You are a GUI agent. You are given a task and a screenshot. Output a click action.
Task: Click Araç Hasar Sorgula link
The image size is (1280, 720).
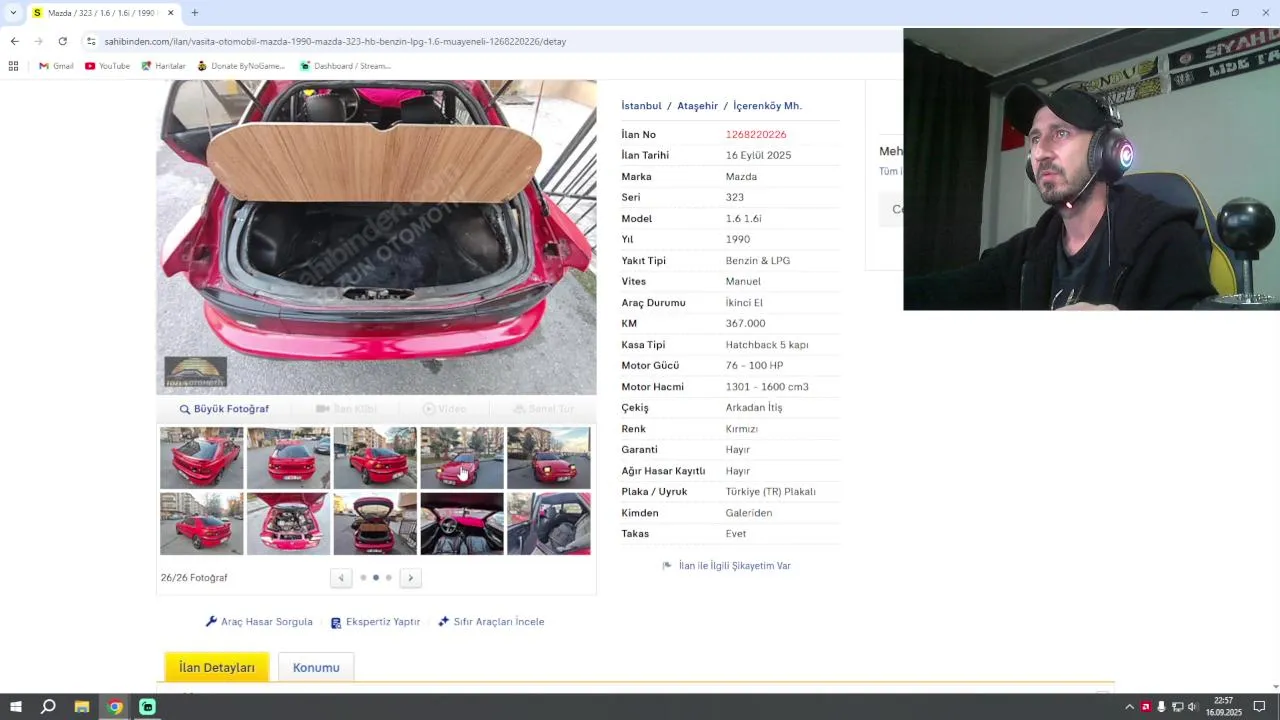coord(259,622)
